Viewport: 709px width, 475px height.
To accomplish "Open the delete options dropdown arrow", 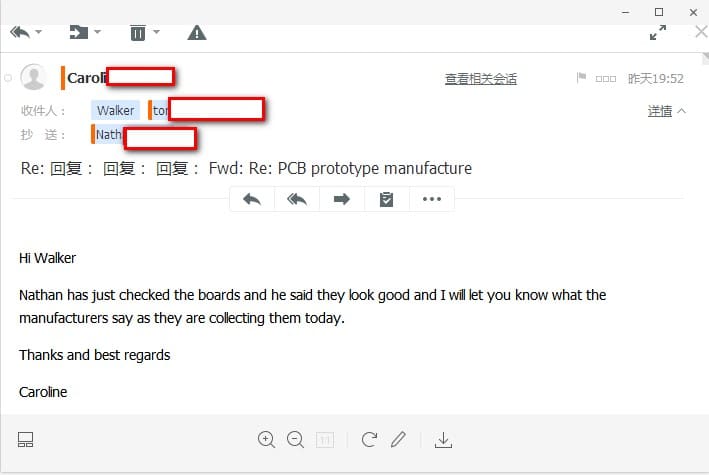I will click(156, 32).
